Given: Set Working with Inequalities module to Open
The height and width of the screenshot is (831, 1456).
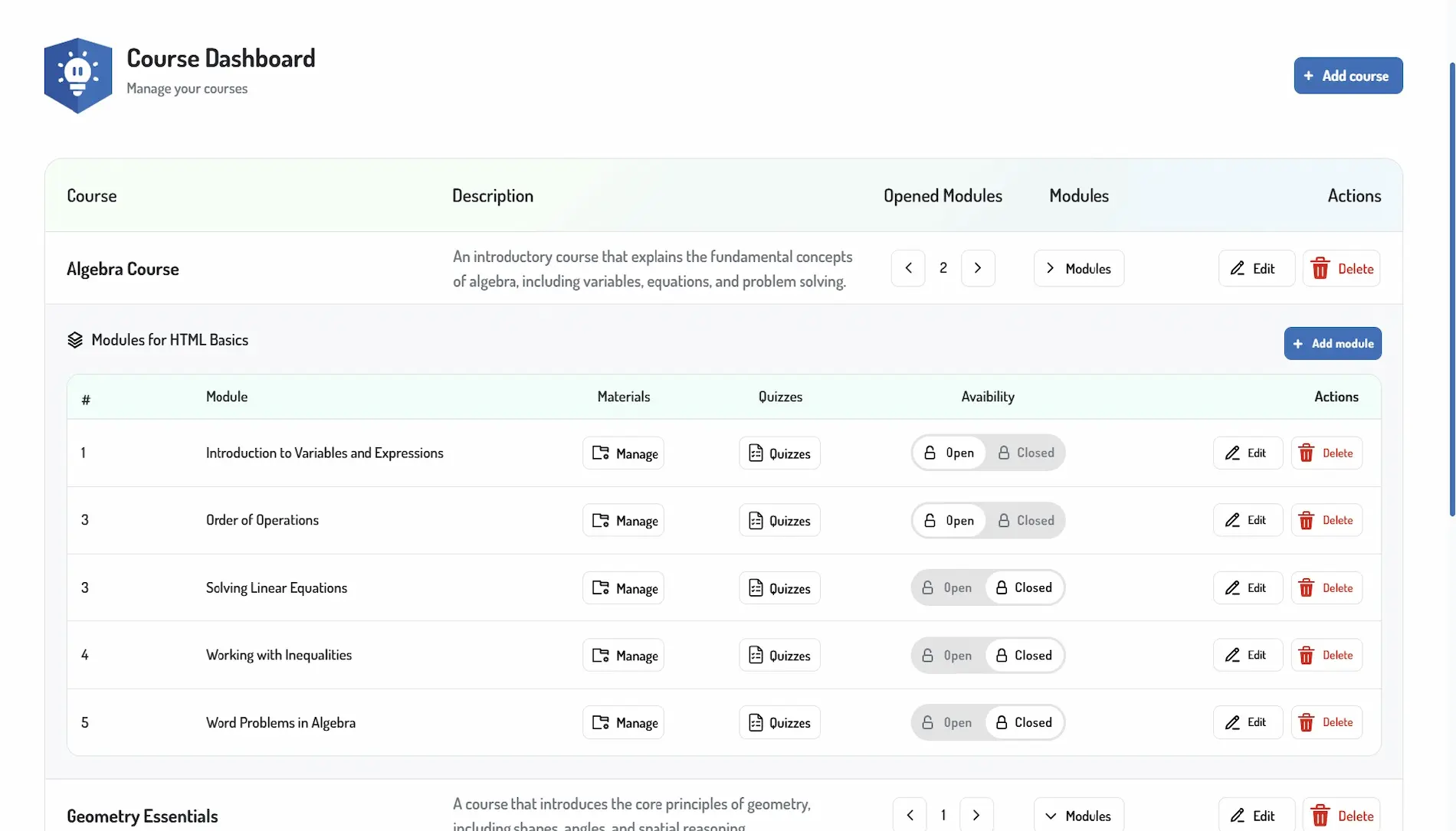Looking at the screenshot, I should [948, 655].
